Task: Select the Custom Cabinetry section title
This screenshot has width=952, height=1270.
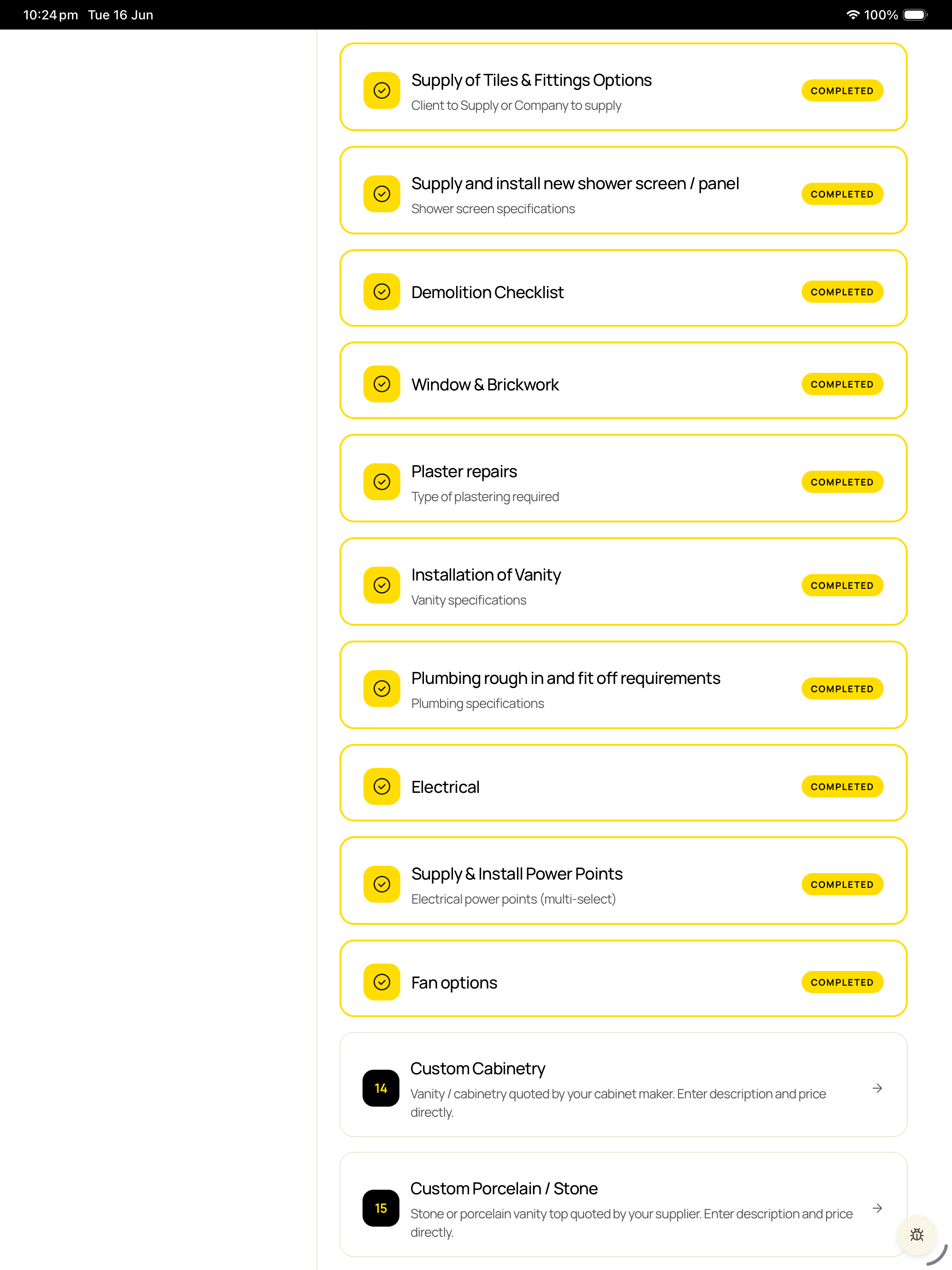Action: (x=477, y=1068)
